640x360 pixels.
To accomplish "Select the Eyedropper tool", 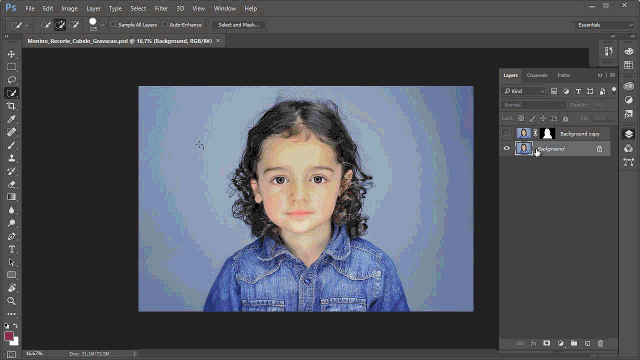I will point(11,119).
